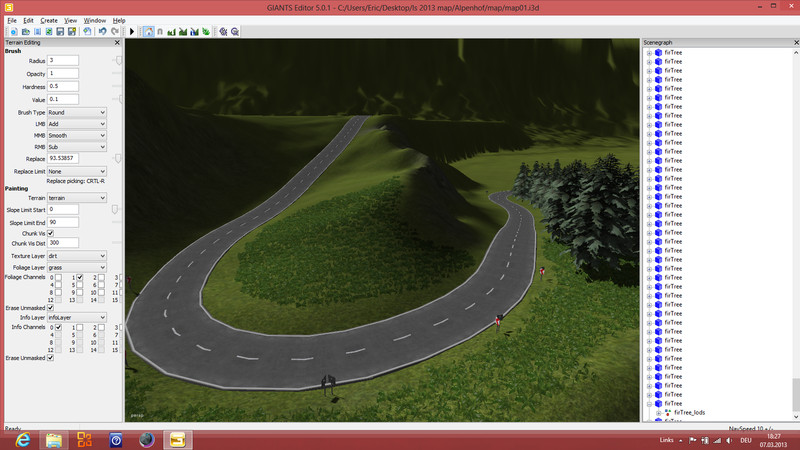
Task: Enable Foliage Channel 0 checkbox
Action: [58, 278]
